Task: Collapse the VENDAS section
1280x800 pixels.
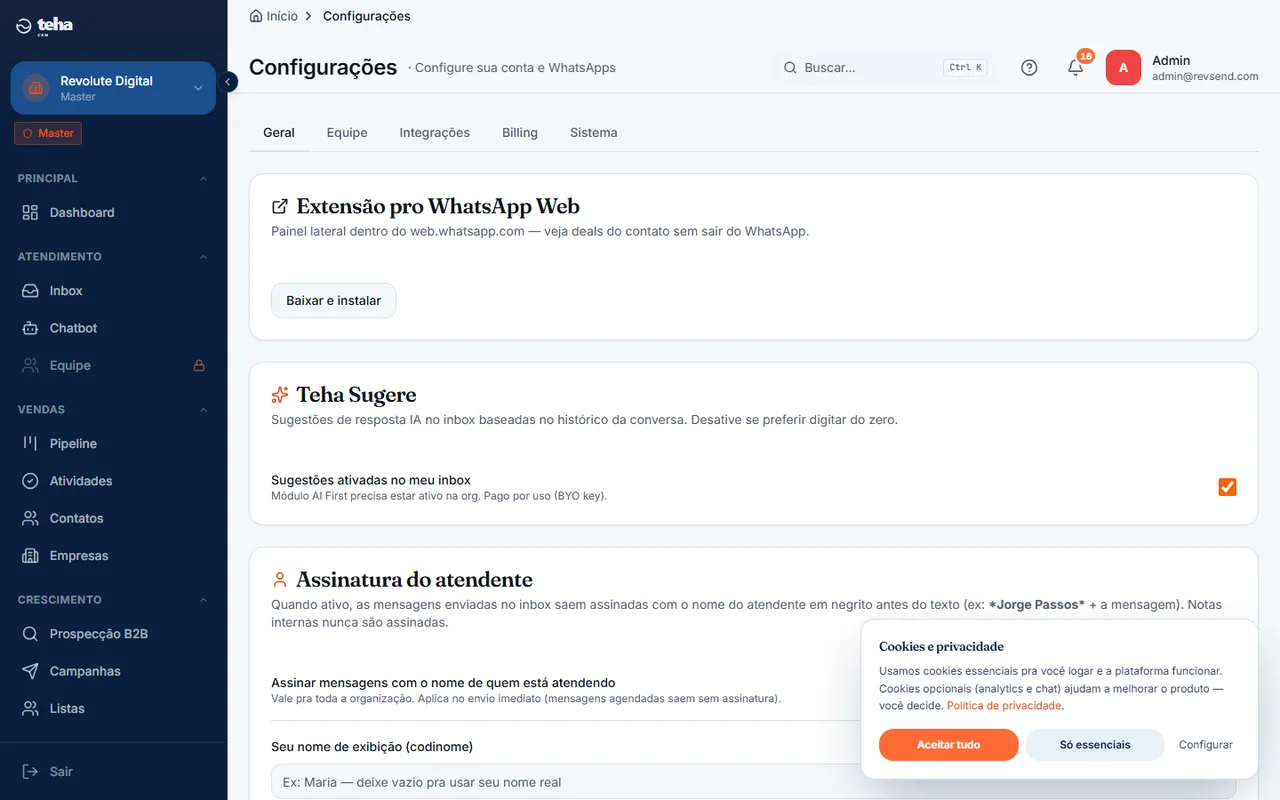Action: pyautogui.click(x=203, y=410)
